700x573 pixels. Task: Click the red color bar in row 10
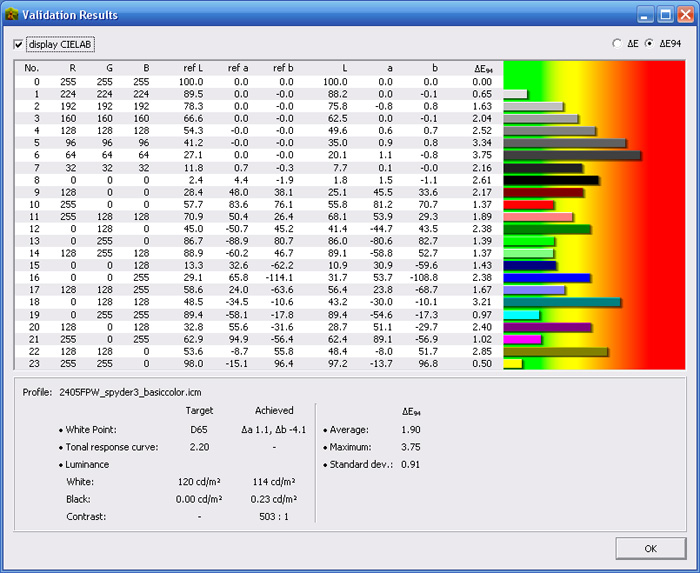[527, 204]
